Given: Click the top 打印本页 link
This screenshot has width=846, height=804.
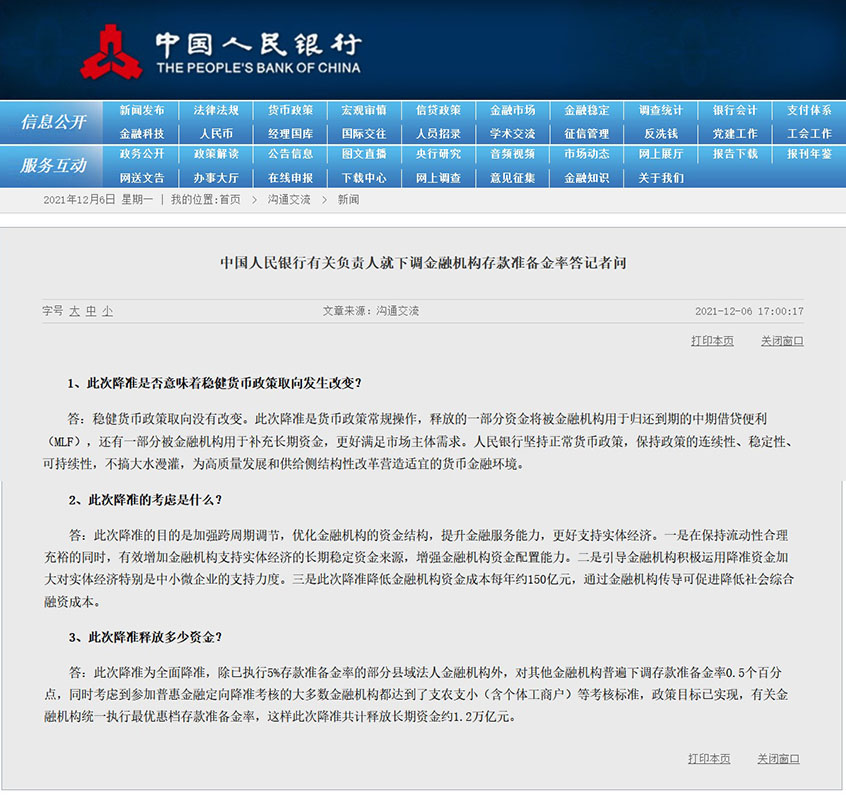Looking at the screenshot, I should [712, 341].
